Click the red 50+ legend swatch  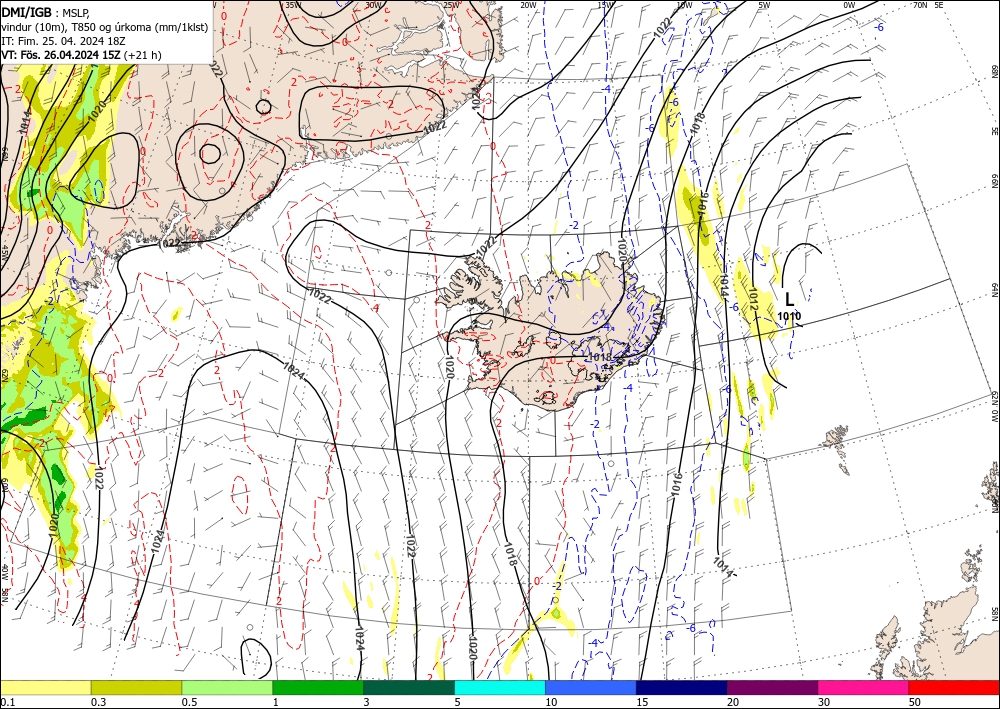coord(954,687)
